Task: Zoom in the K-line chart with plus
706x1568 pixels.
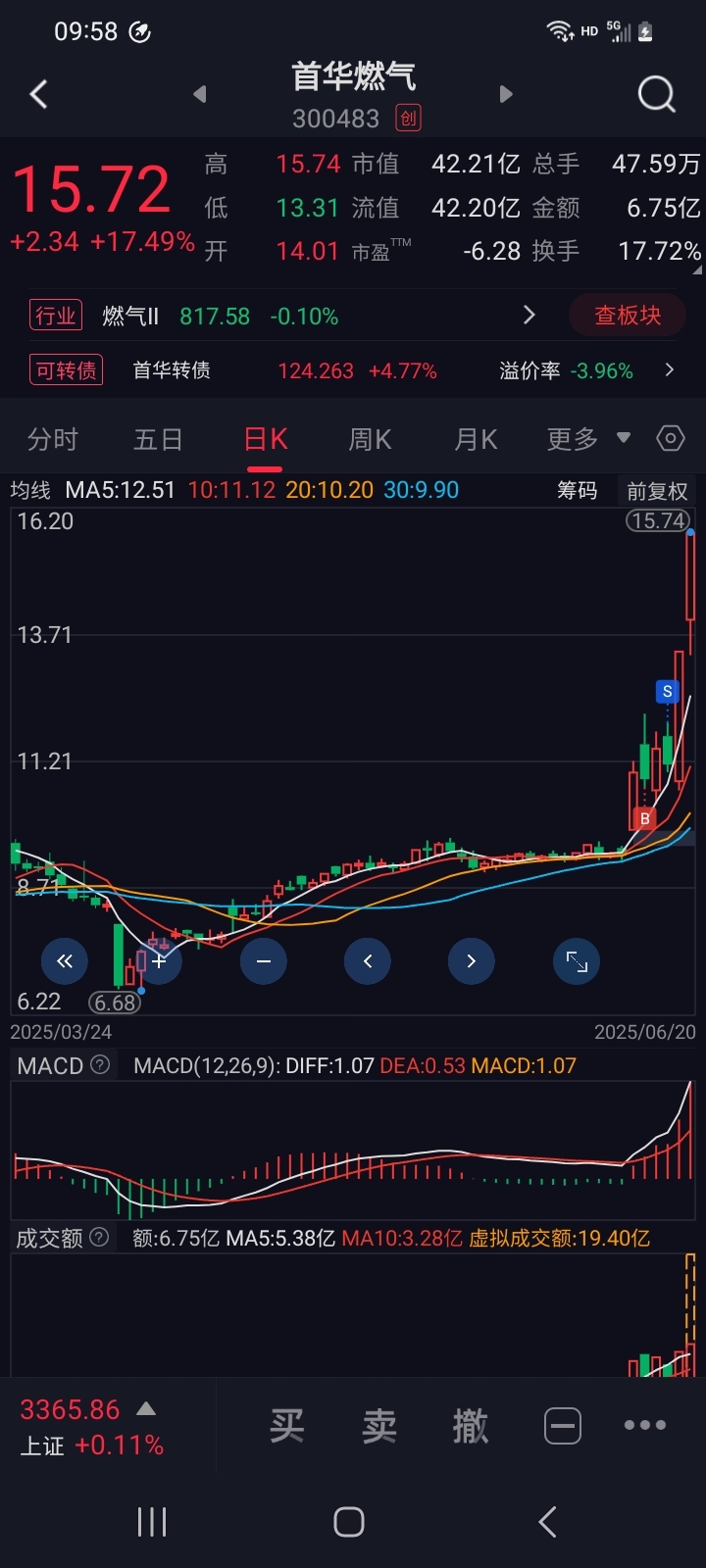Action: coord(159,961)
